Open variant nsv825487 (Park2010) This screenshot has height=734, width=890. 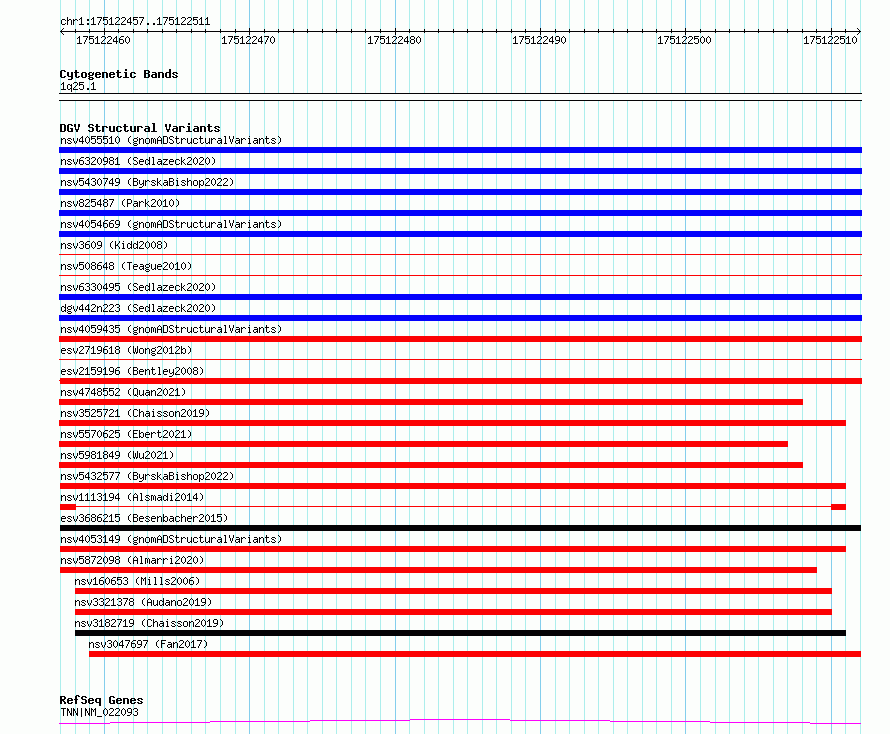tap(120, 203)
